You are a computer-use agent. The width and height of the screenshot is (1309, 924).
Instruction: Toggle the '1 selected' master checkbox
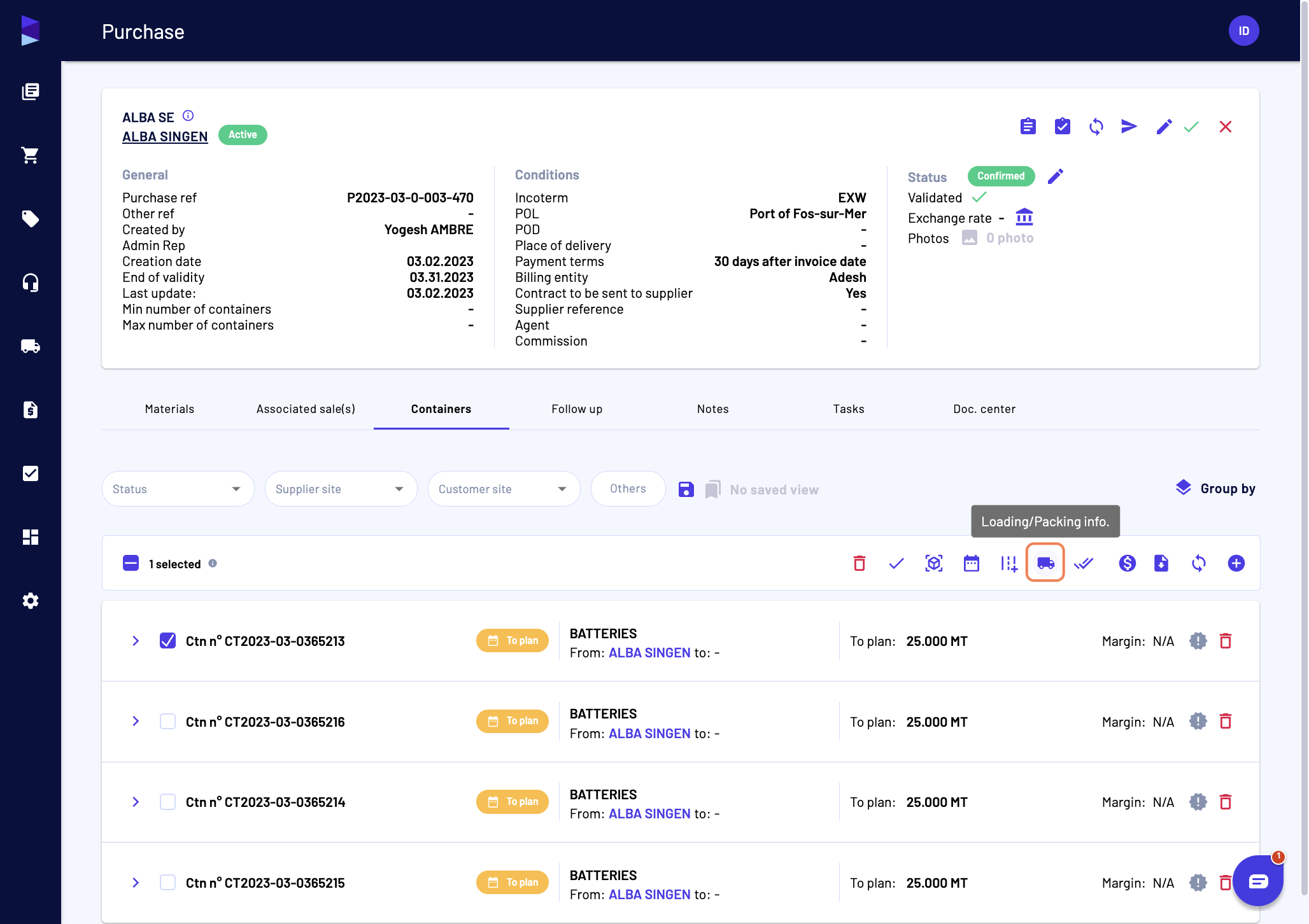131,563
